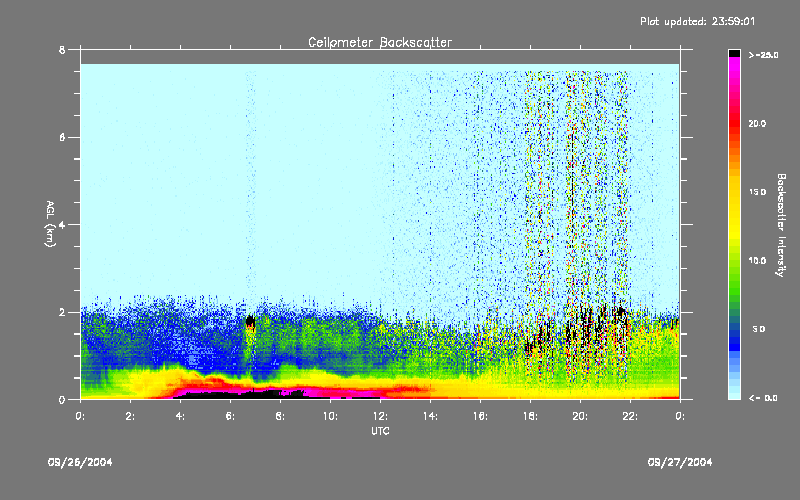Image resolution: width=800 pixels, height=500 pixels.
Task: Select the "UTC" horizontal axis label
Action: click(x=380, y=431)
